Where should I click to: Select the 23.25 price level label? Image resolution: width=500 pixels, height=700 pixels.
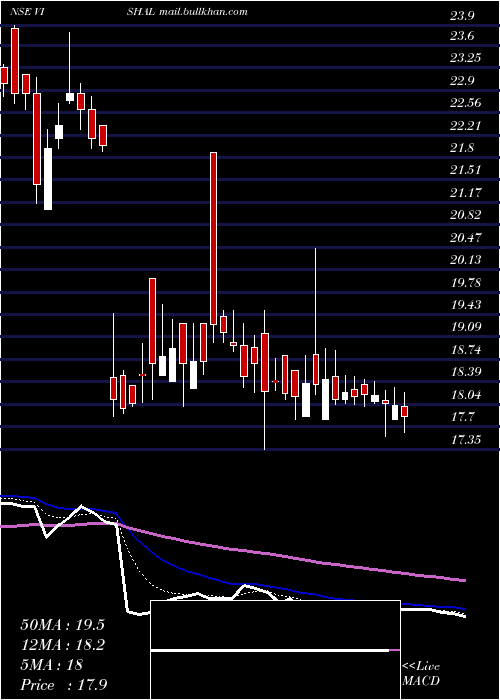[466, 58]
